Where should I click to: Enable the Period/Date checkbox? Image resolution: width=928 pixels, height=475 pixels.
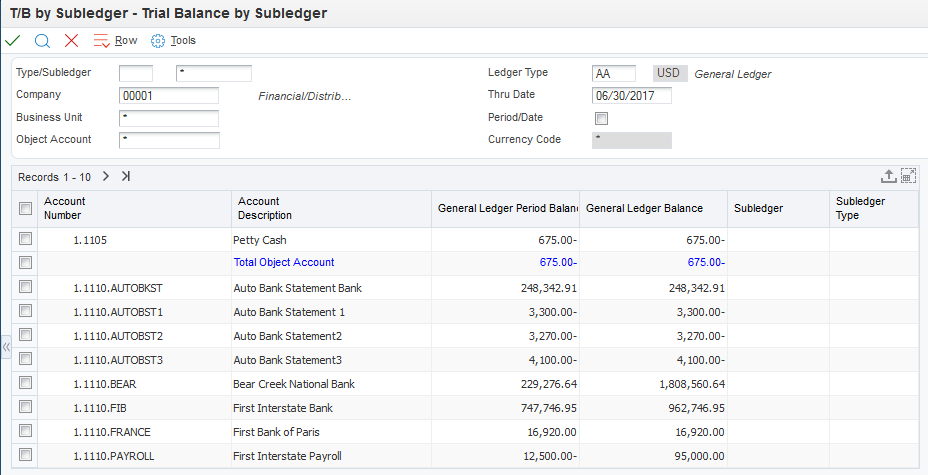(x=602, y=118)
